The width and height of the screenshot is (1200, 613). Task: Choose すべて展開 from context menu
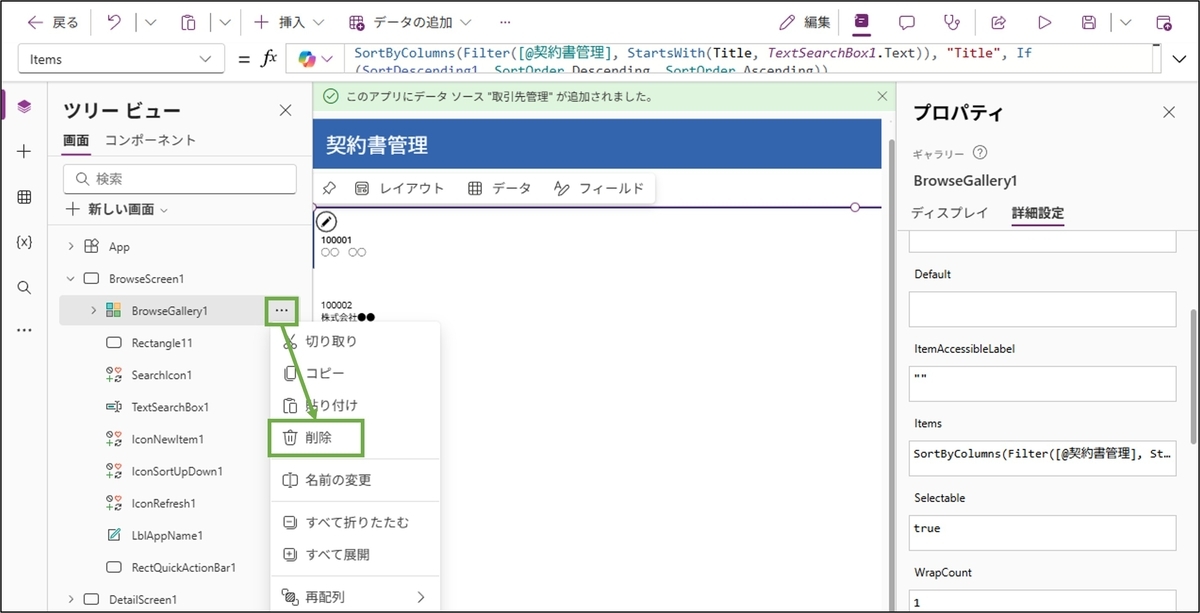[x=355, y=554]
